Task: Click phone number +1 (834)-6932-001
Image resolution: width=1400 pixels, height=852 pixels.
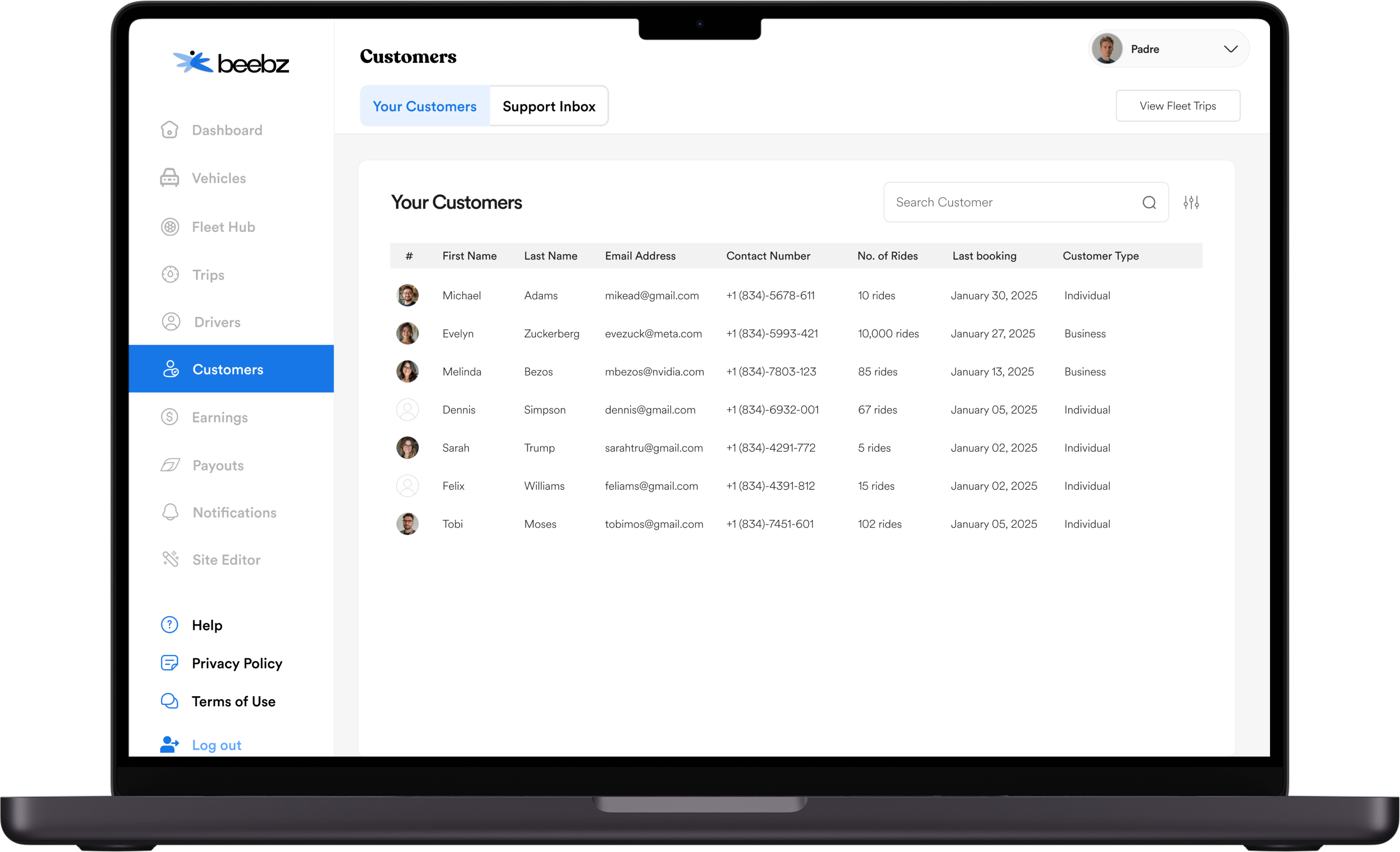Action: click(x=772, y=410)
